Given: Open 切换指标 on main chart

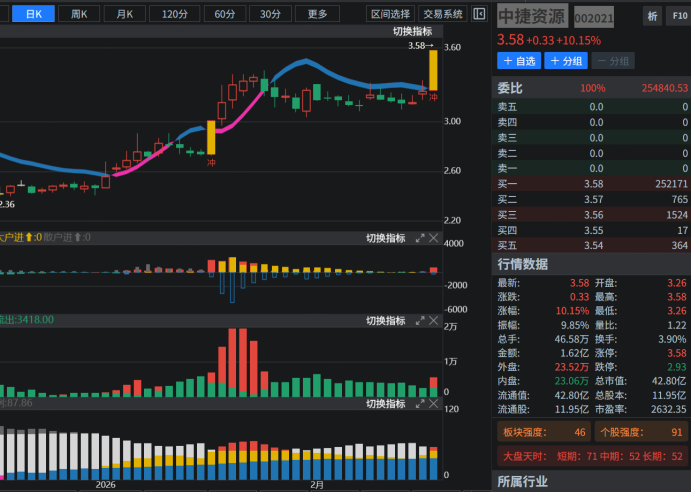Looking at the screenshot, I should point(412,31).
